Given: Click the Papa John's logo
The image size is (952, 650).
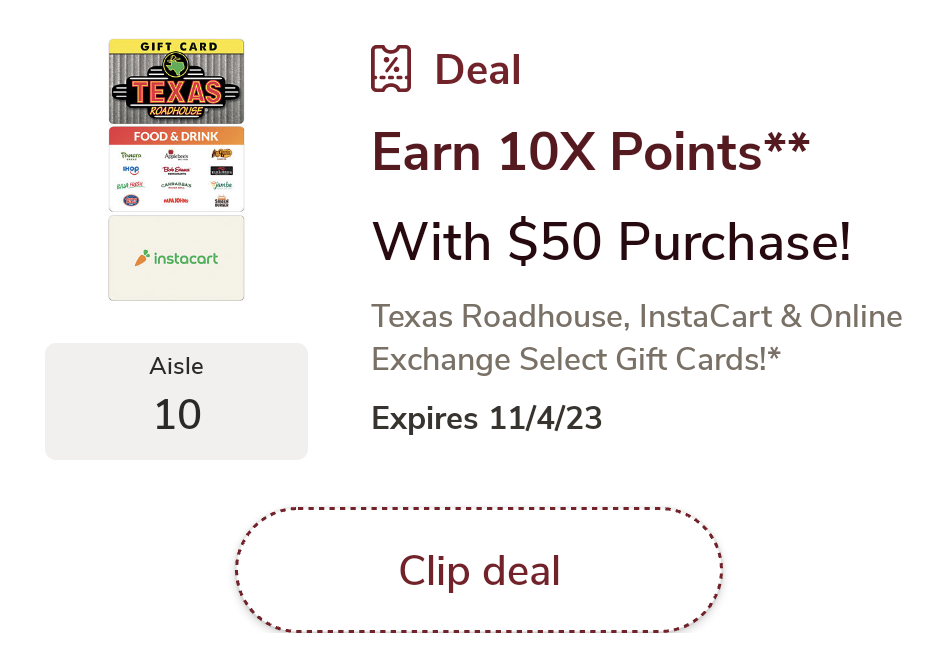Looking at the screenshot, I should pos(176,201).
